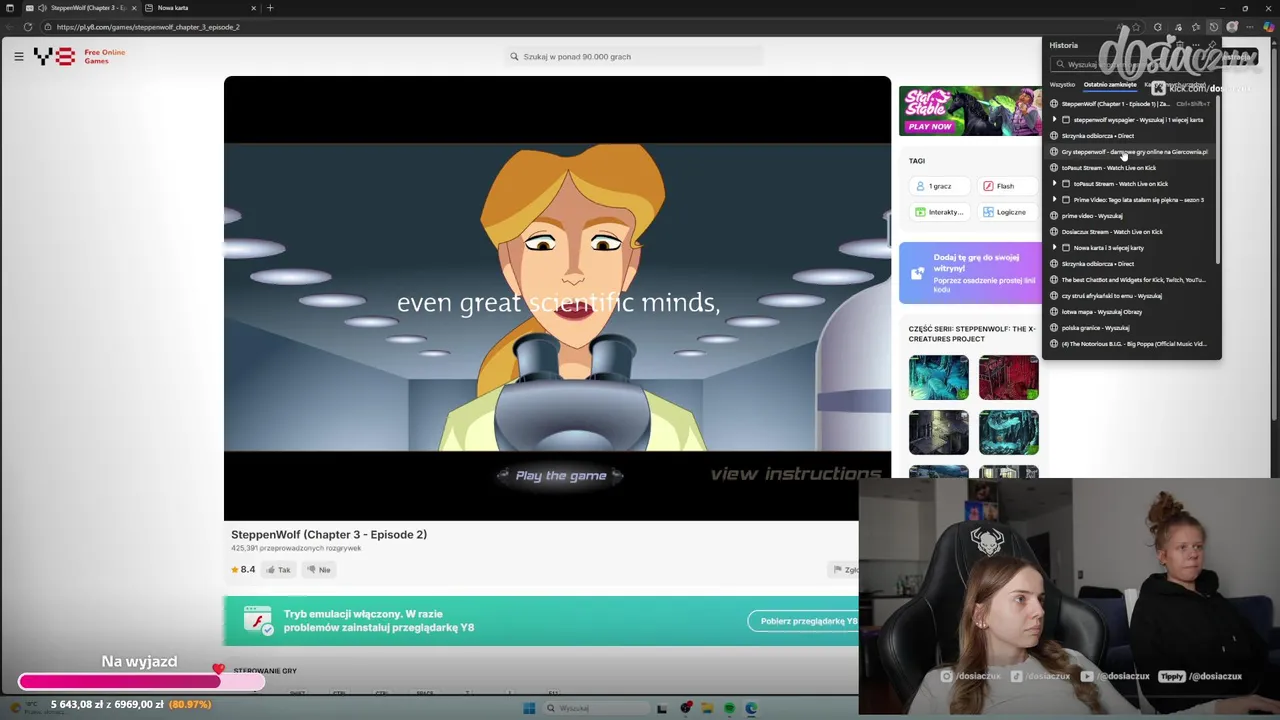The width and height of the screenshot is (1280, 720).
Task: Open The Notorious B.I.G. Big Poppa entry
Action: [x=1131, y=344]
